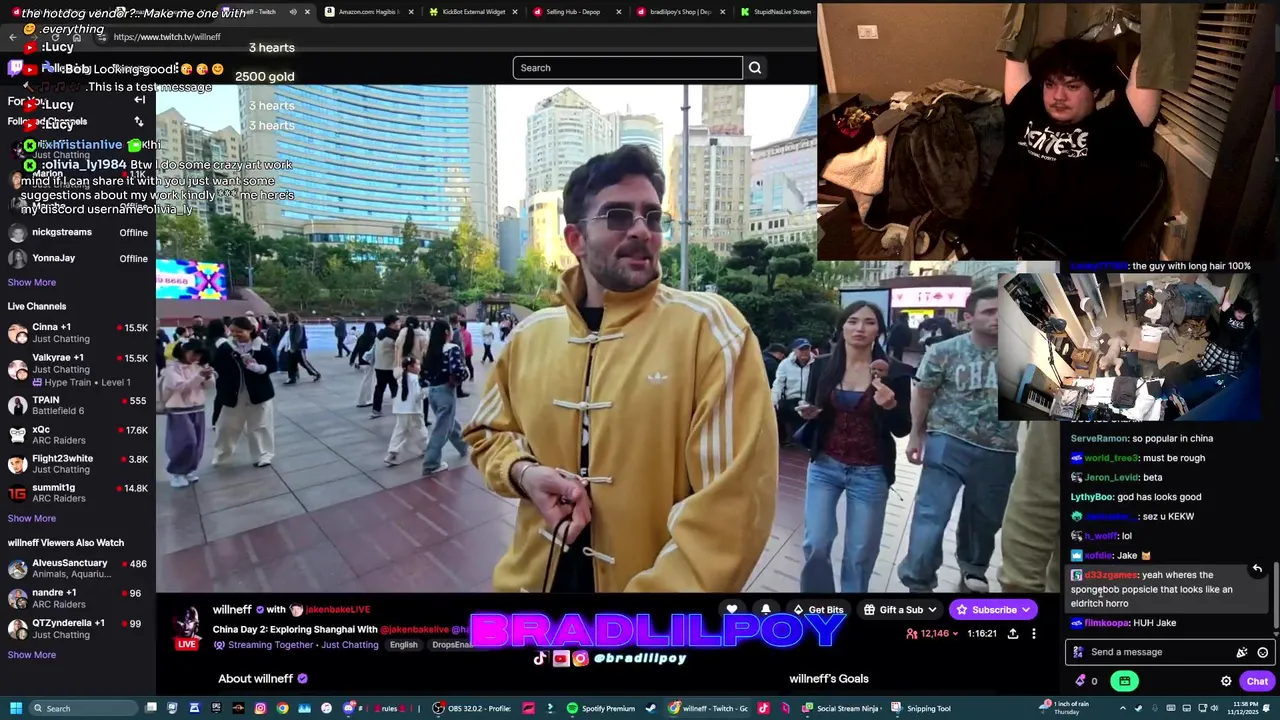
Task: Open the viewer count 12,146 dropdown
Action: [x=932, y=633]
